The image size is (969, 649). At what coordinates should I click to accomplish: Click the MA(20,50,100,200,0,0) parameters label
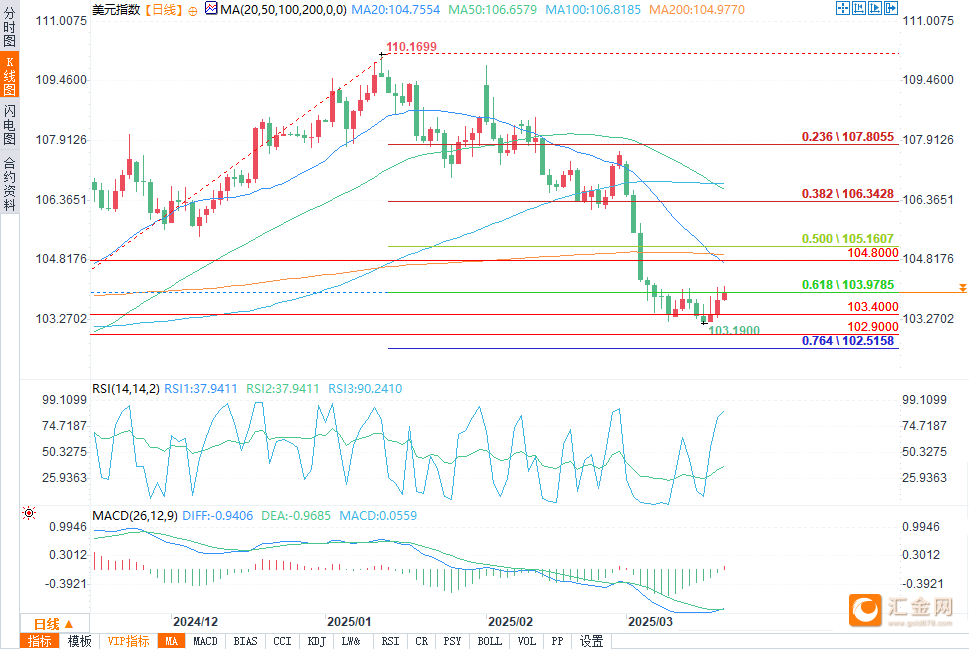point(283,10)
